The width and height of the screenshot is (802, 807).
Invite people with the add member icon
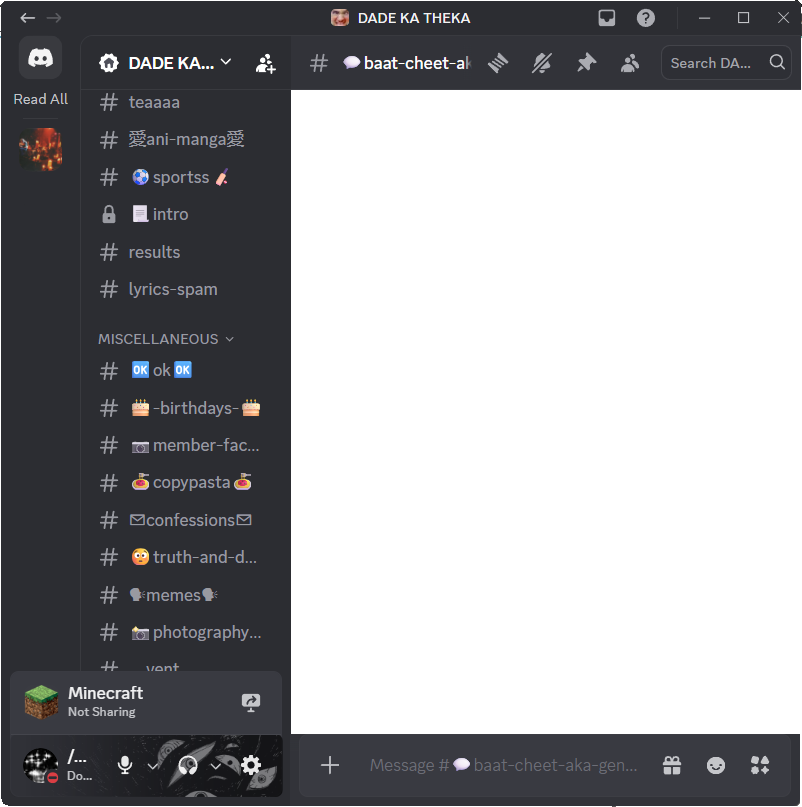coord(266,63)
